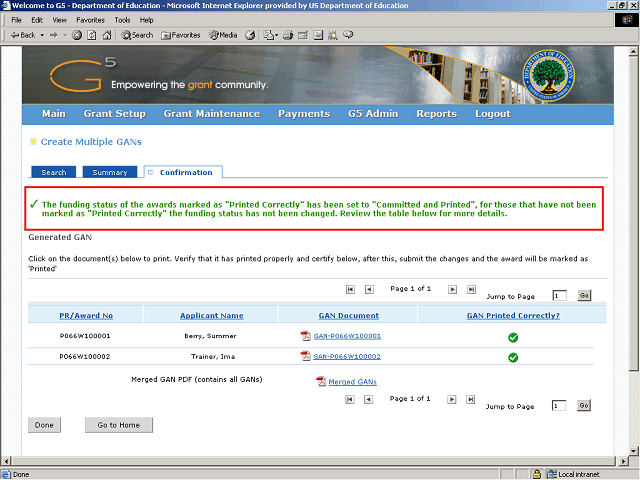
Task: Click the Done button
Action: coord(44,425)
